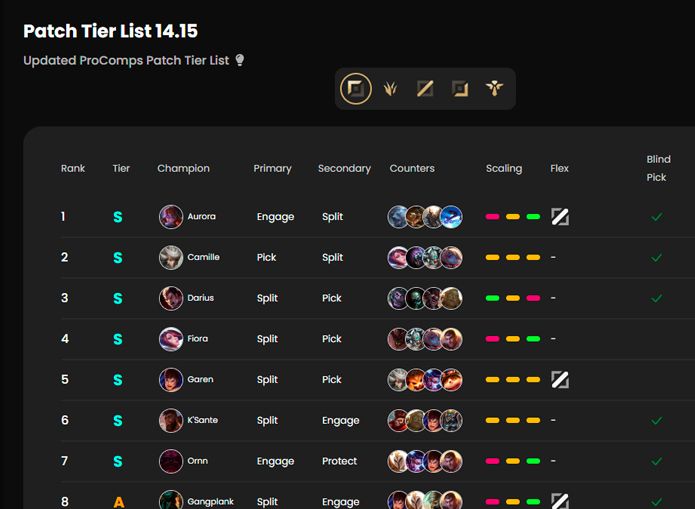The height and width of the screenshot is (509, 695).
Task: Open the Fiora champion name link
Action: tap(198, 339)
